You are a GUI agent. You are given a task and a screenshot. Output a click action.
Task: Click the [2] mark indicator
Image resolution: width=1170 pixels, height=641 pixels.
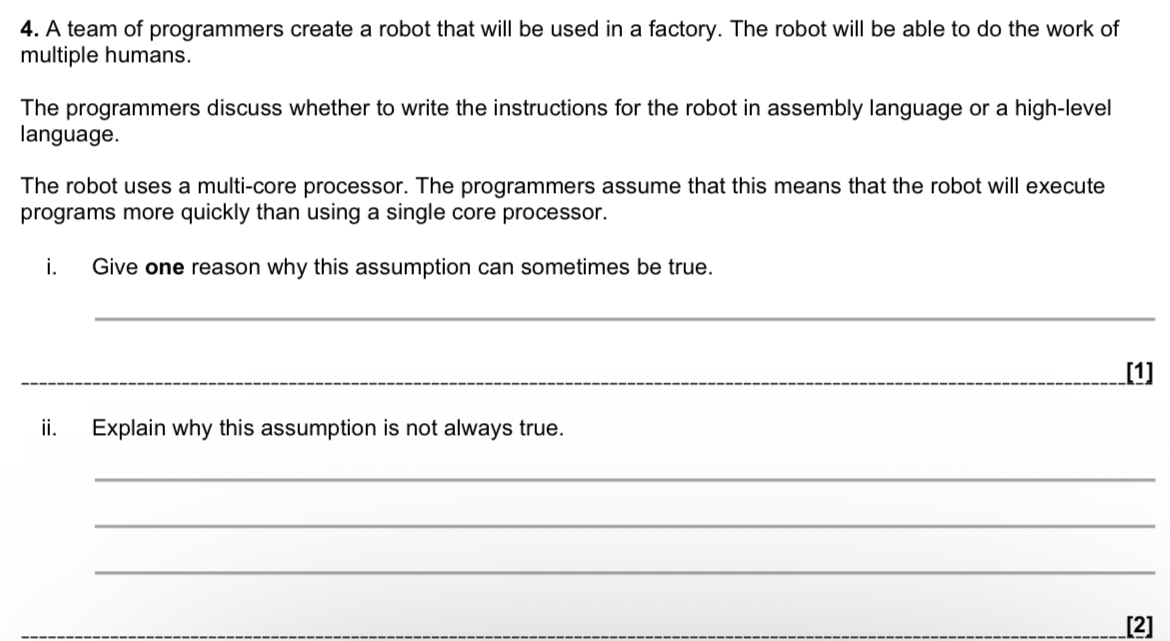tap(1138, 626)
